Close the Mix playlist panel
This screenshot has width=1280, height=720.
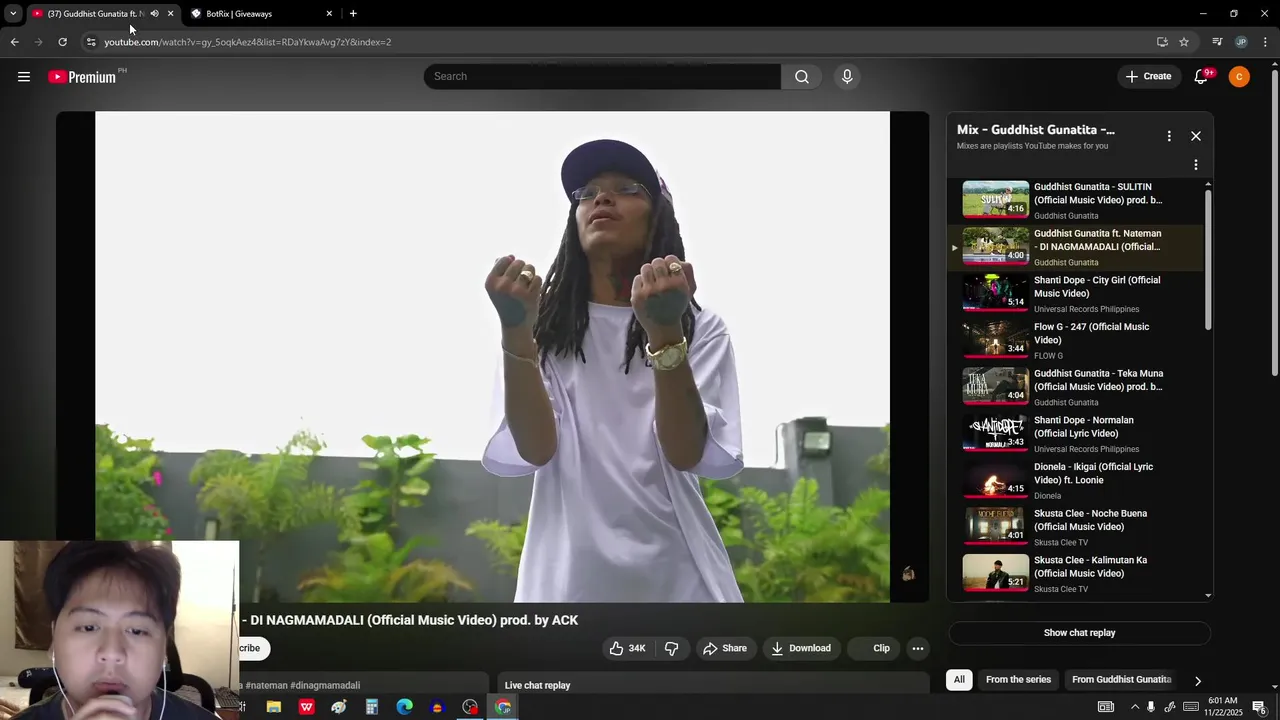click(1196, 136)
